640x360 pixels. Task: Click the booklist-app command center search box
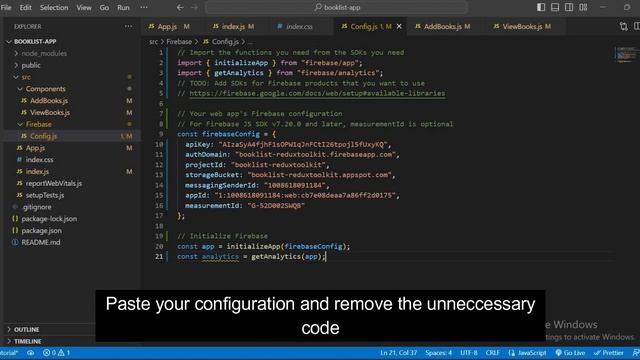tap(337, 7)
